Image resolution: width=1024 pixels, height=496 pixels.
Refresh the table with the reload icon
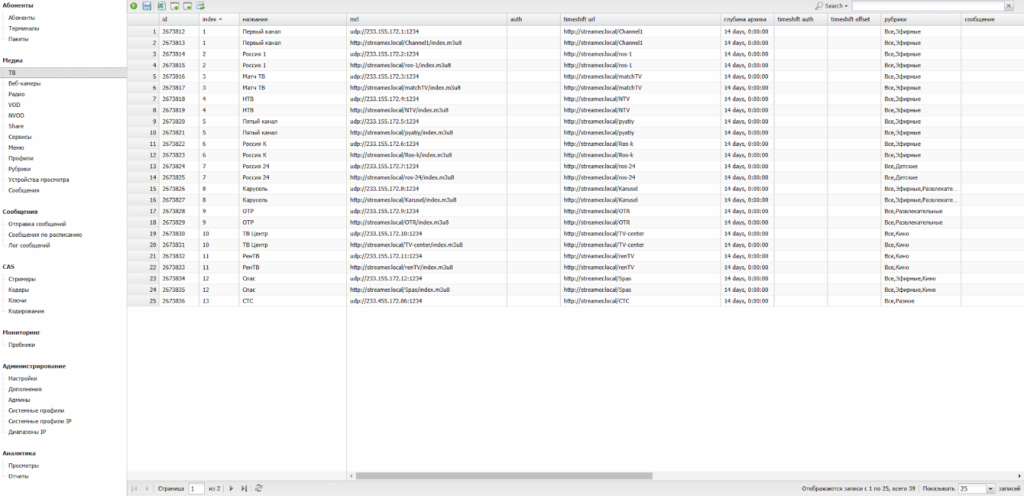259,488
